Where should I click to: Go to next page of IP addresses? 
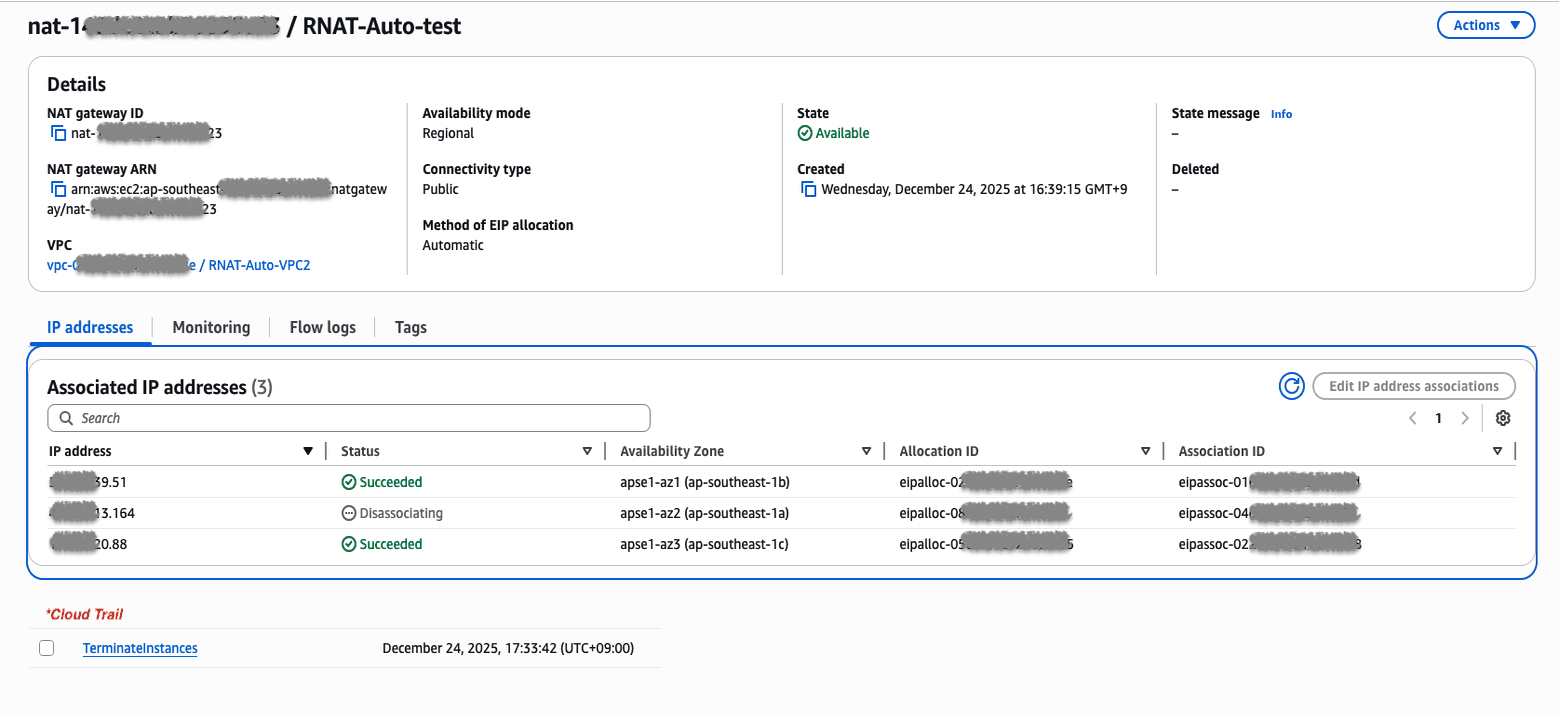pos(1465,418)
